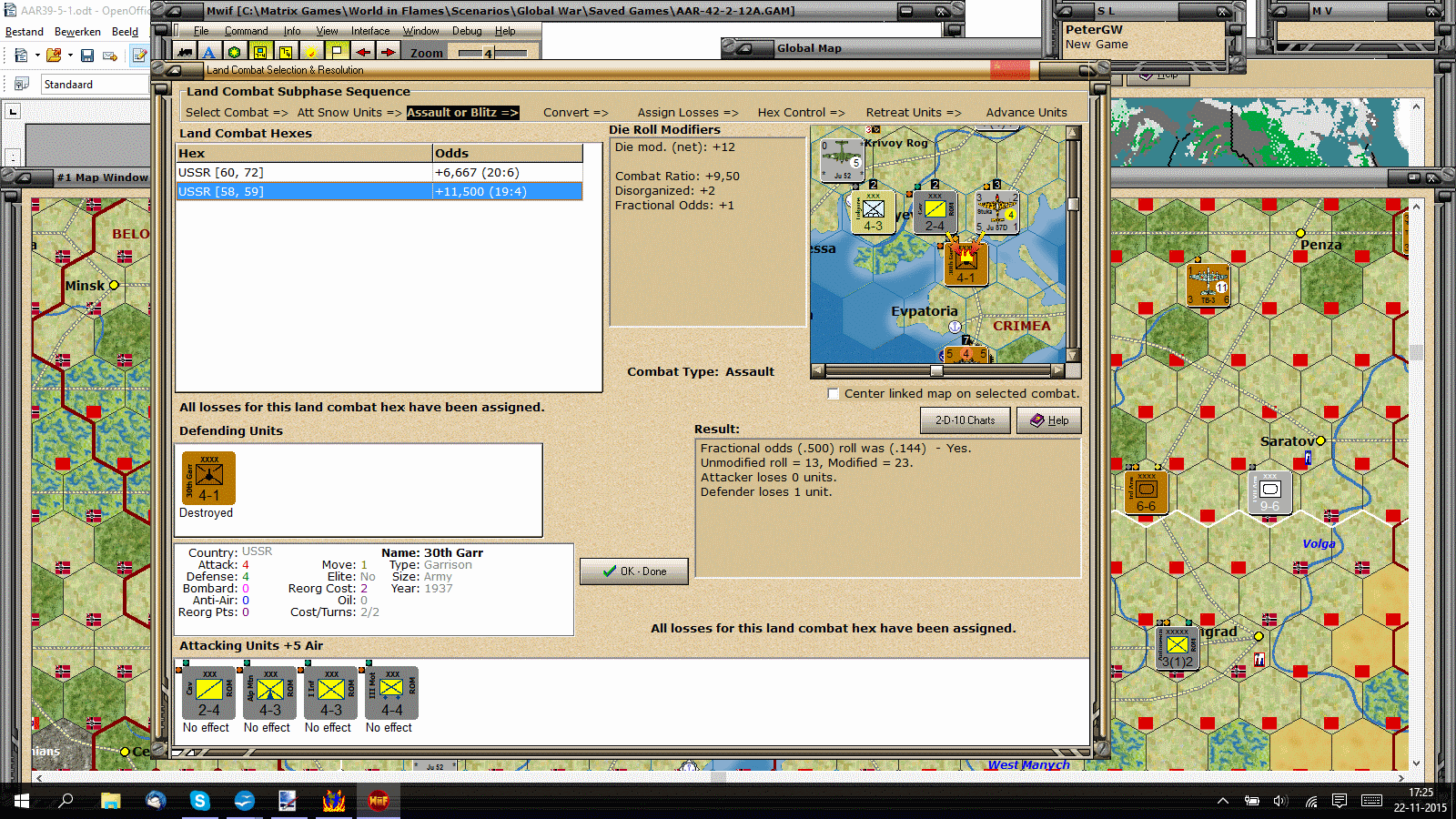Open the Info menu
Viewport: 1456px width, 819px height.
[x=292, y=31]
